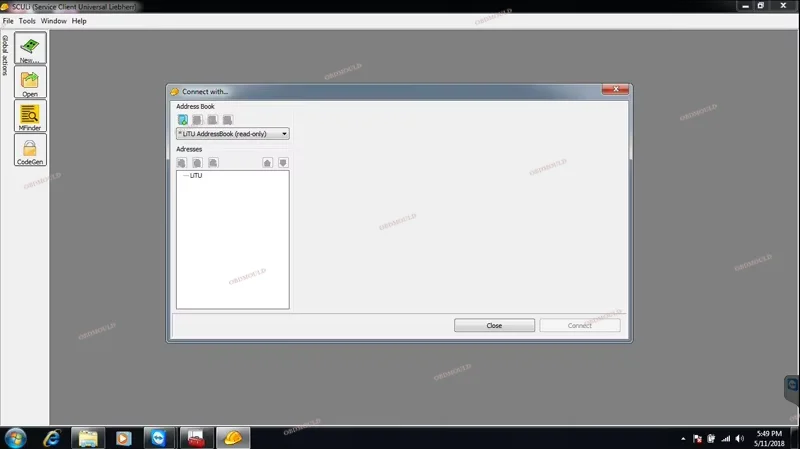Viewport: 800px width, 449px height.
Task: Click the first Address Book toolbar icon
Action: pyautogui.click(x=183, y=120)
